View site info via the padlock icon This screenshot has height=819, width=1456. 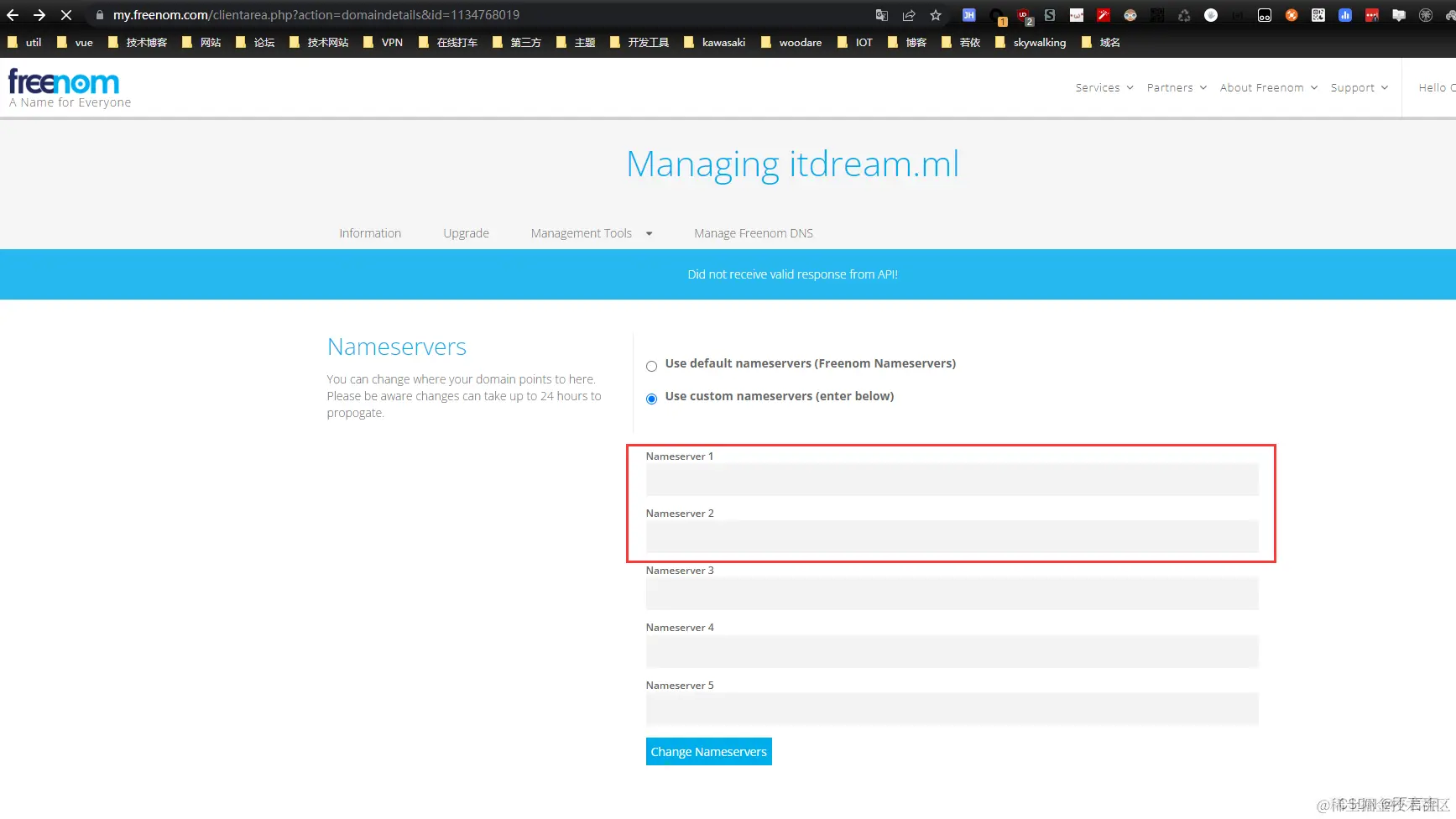click(x=100, y=15)
